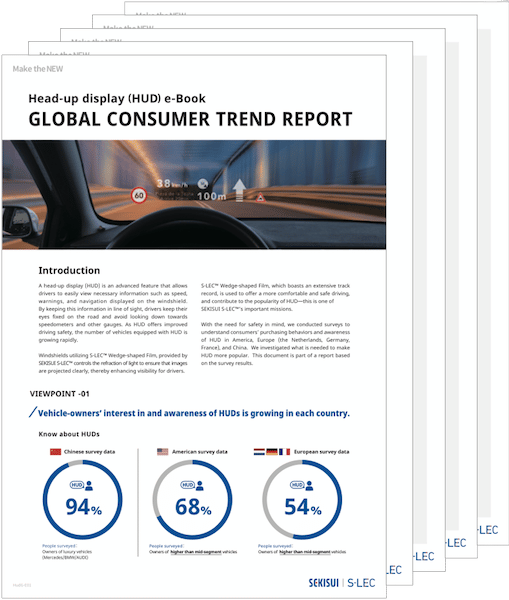
Task: Click the Netherlands flag icon
Action: pyautogui.click(x=259, y=452)
